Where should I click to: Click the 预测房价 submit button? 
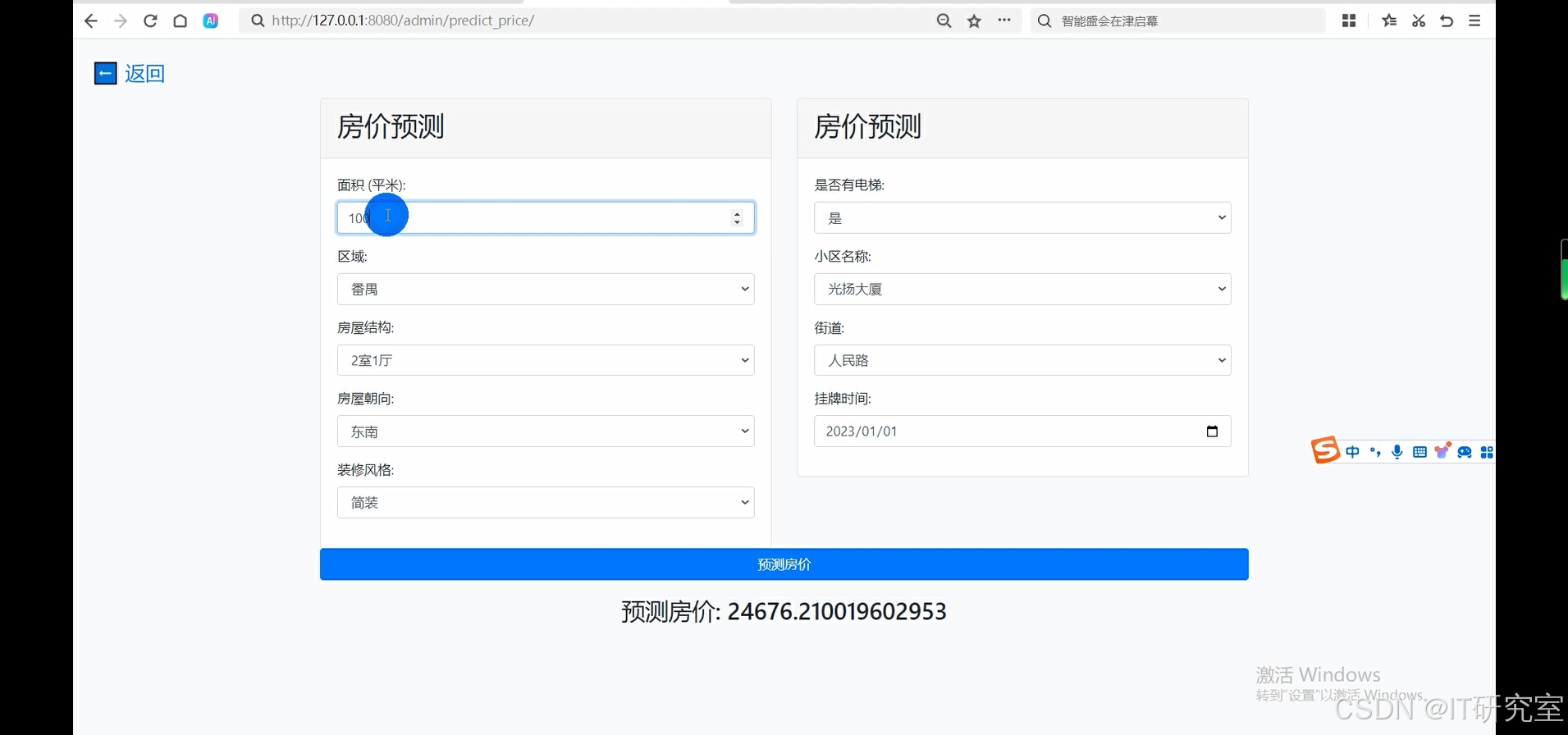[x=784, y=564]
